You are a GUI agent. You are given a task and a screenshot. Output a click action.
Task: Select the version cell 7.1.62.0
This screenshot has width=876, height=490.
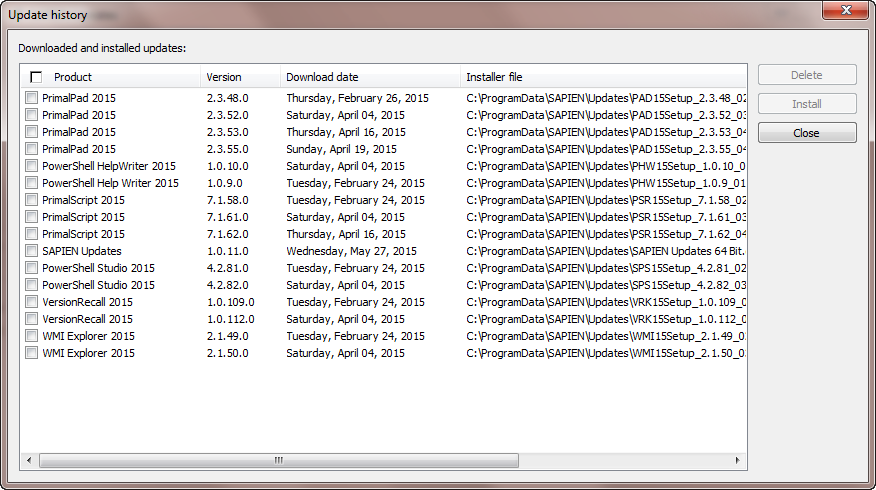click(x=227, y=234)
